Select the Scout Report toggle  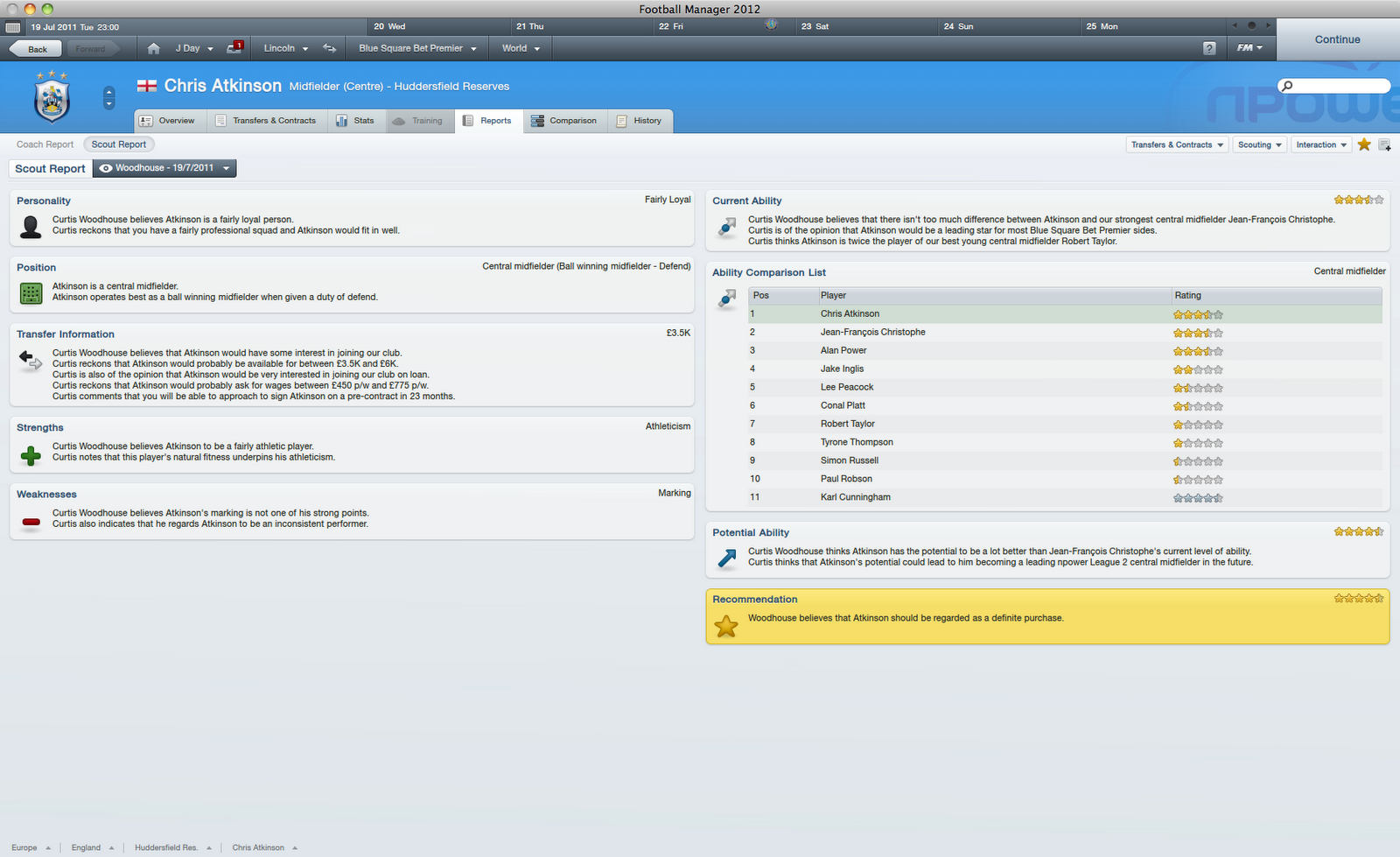point(119,144)
